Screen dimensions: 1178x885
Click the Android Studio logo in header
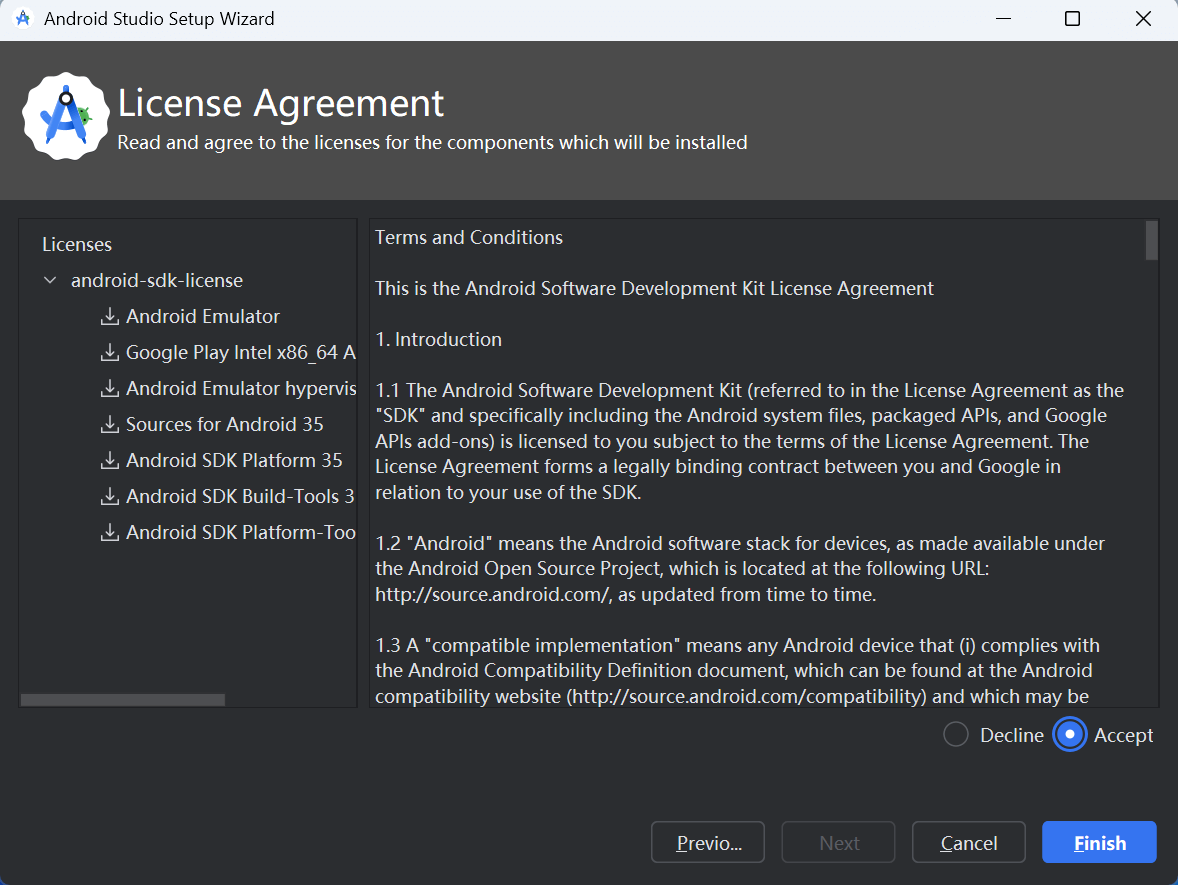(66, 116)
